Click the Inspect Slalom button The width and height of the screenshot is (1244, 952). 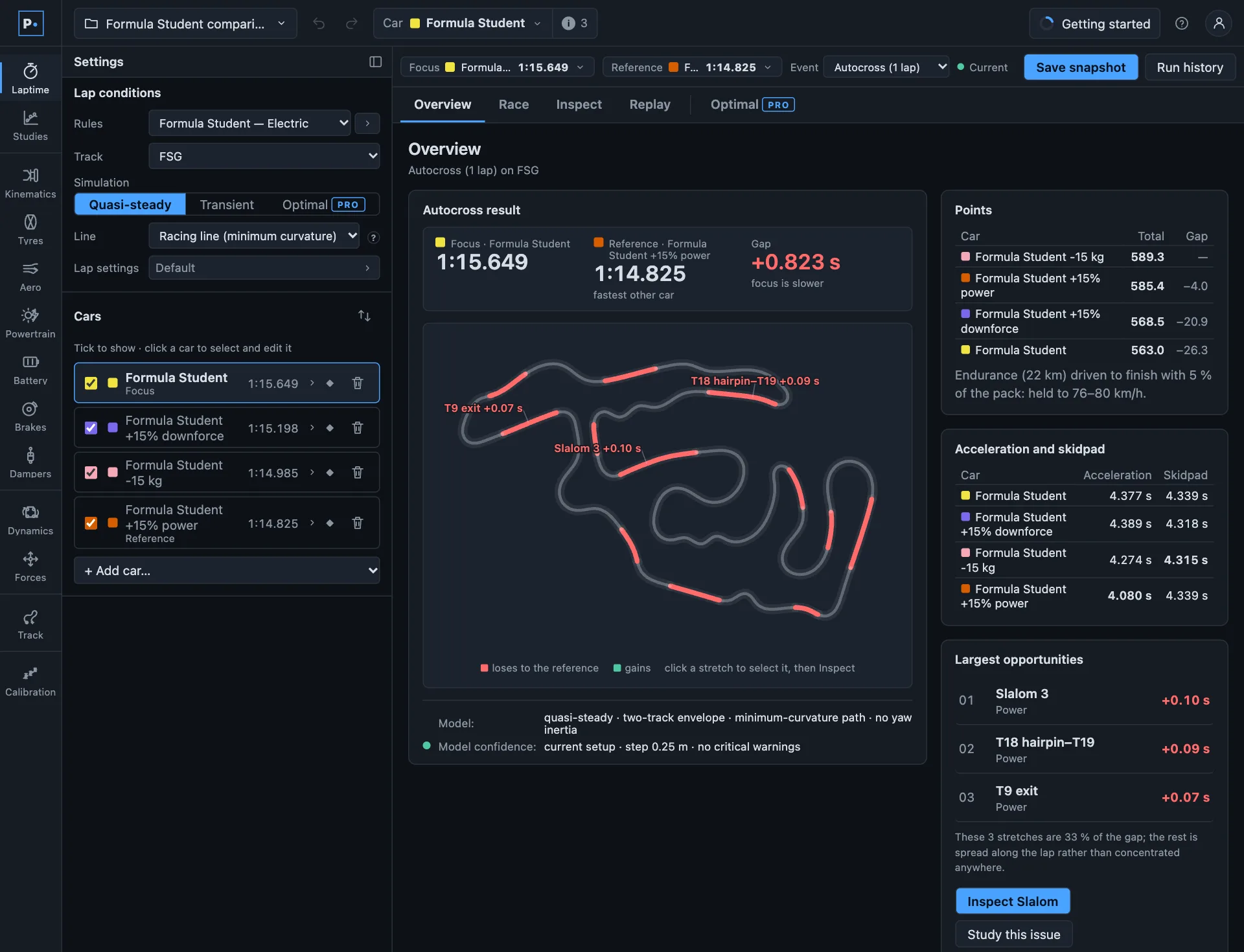tap(1013, 901)
